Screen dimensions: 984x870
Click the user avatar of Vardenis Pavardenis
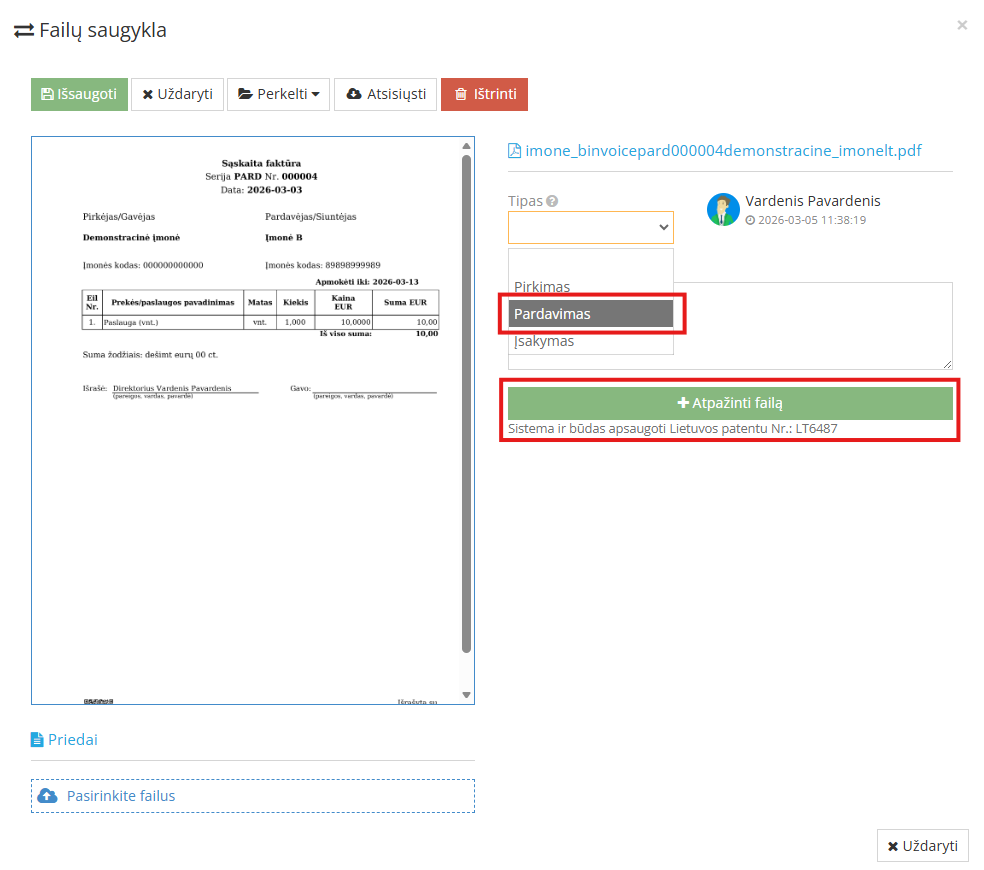723,210
